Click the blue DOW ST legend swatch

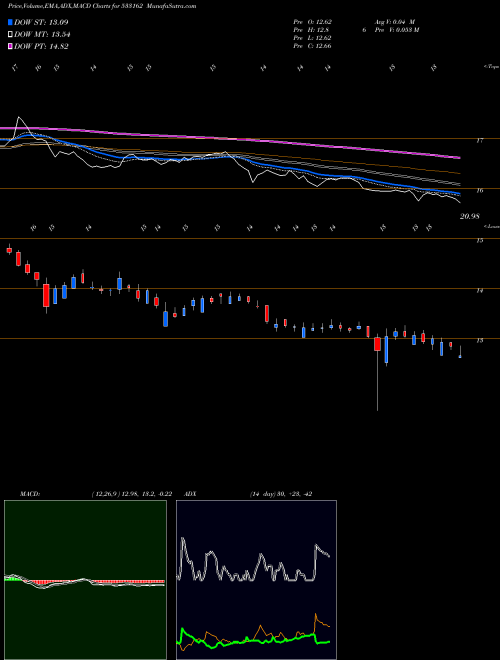[10, 22]
